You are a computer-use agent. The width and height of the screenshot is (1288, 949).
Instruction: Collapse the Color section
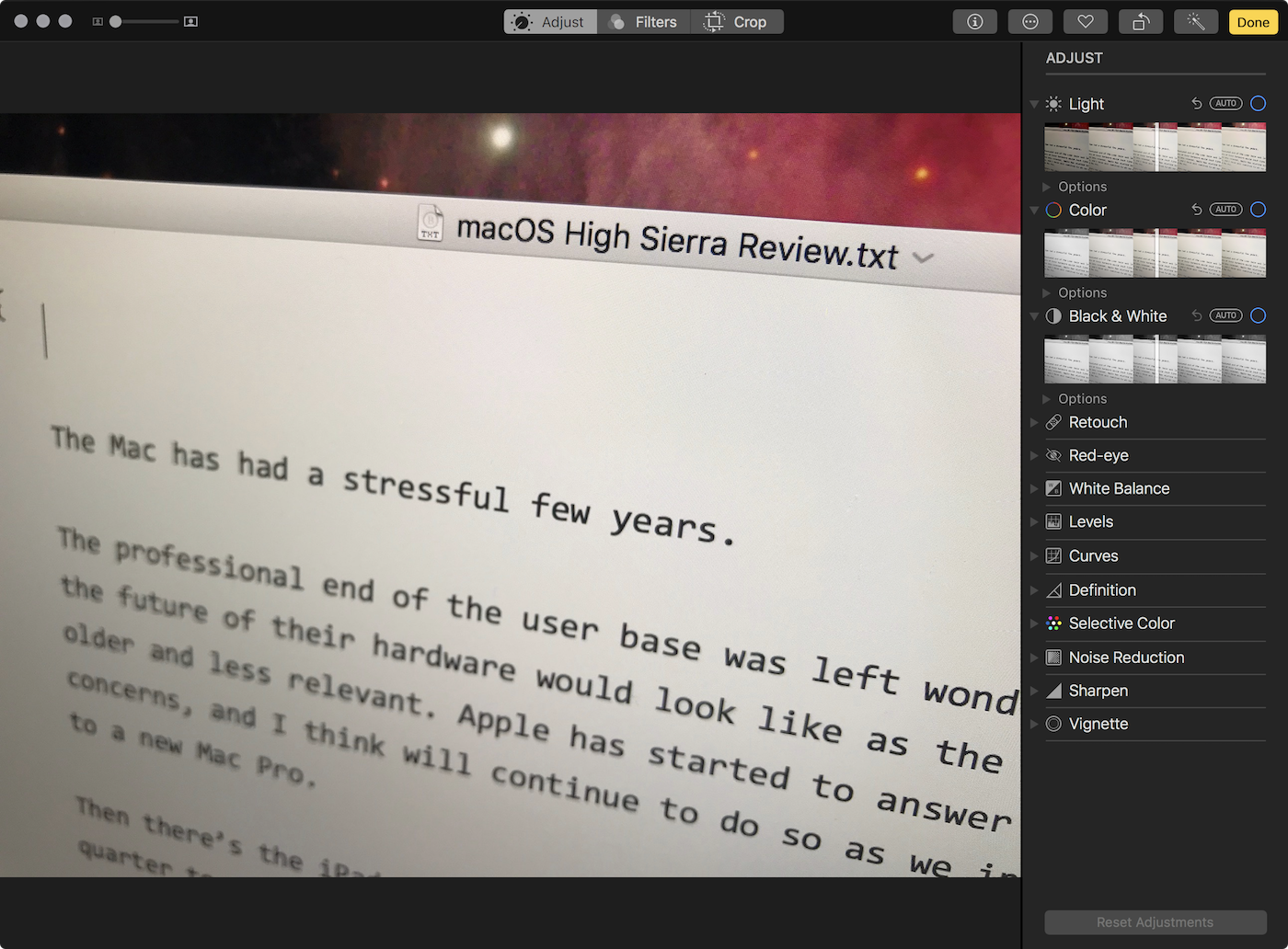point(1034,210)
